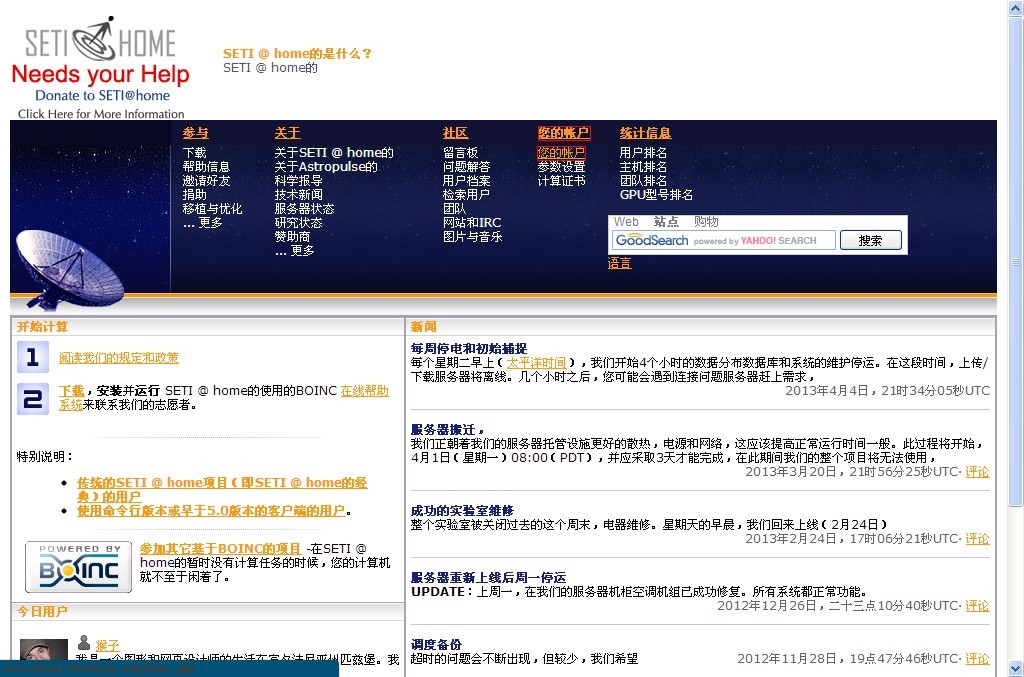Open the 参与 menu heading
Viewport: 1024px width, 677px height.
tap(195, 133)
